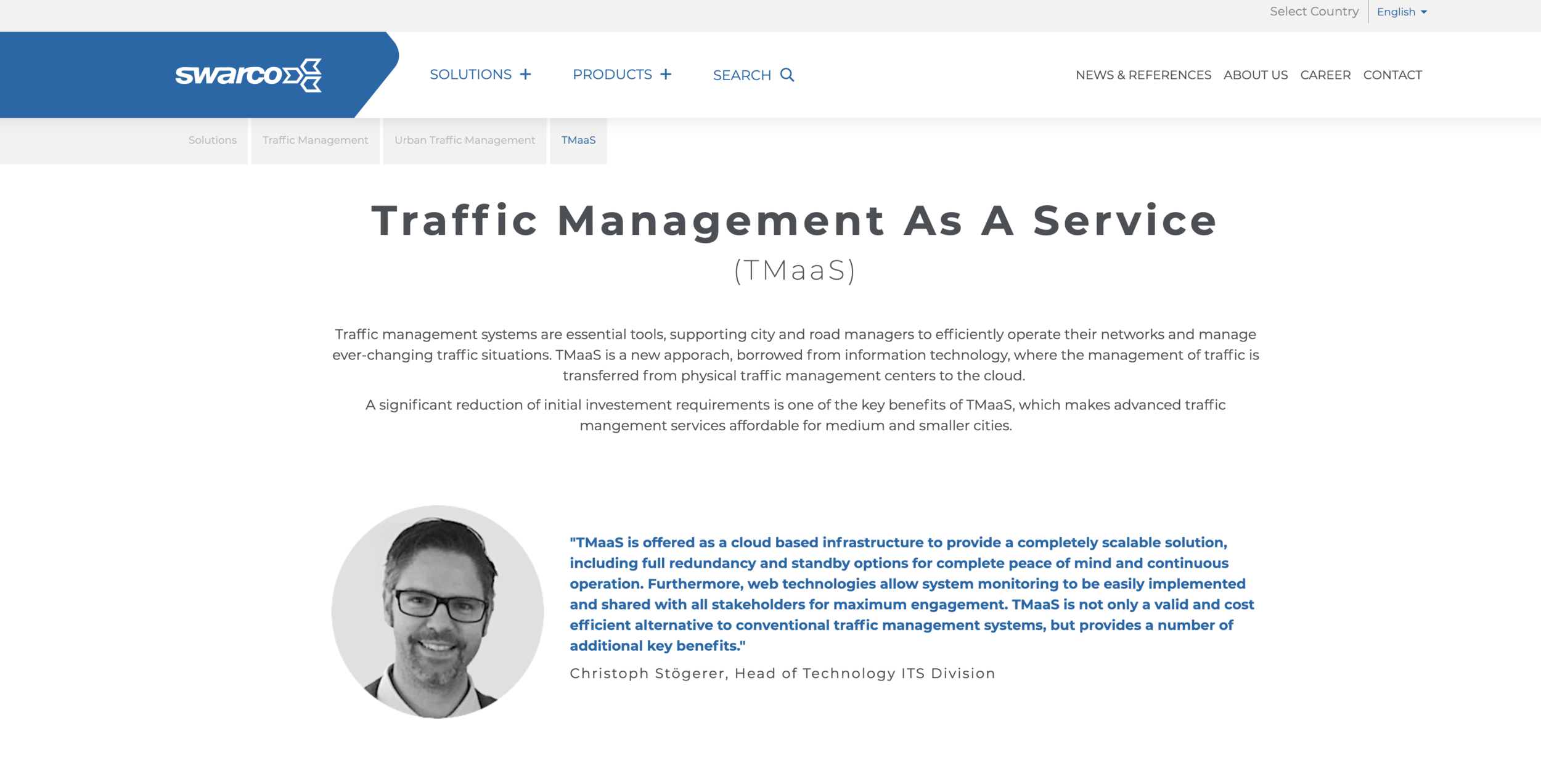Click the Select Country link
1541x784 pixels.
[x=1314, y=12]
